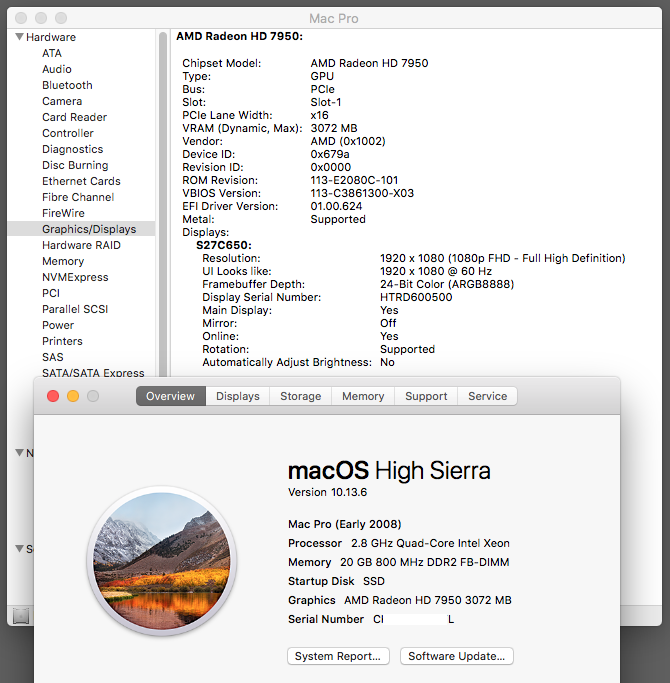Select Camera in the sidebar
The width and height of the screenshot is (670, 683).
(x=62, y=101)
